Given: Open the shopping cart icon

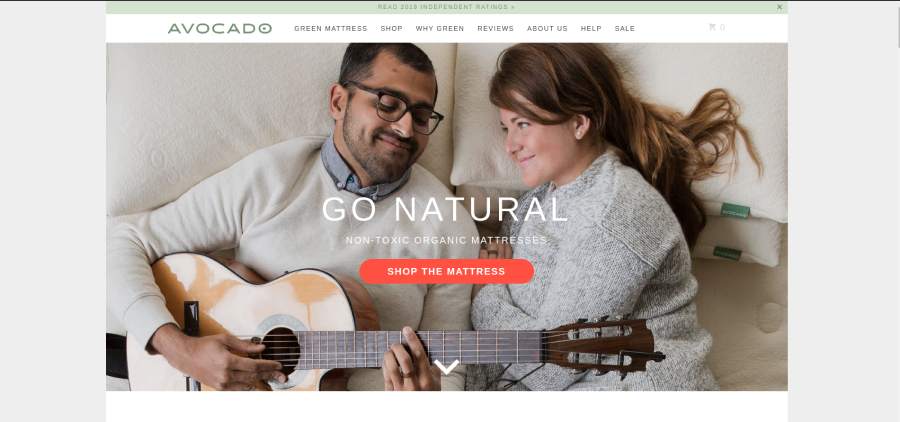Looking at the screenshot, I should pyautogui.click(x=712, y=28).
